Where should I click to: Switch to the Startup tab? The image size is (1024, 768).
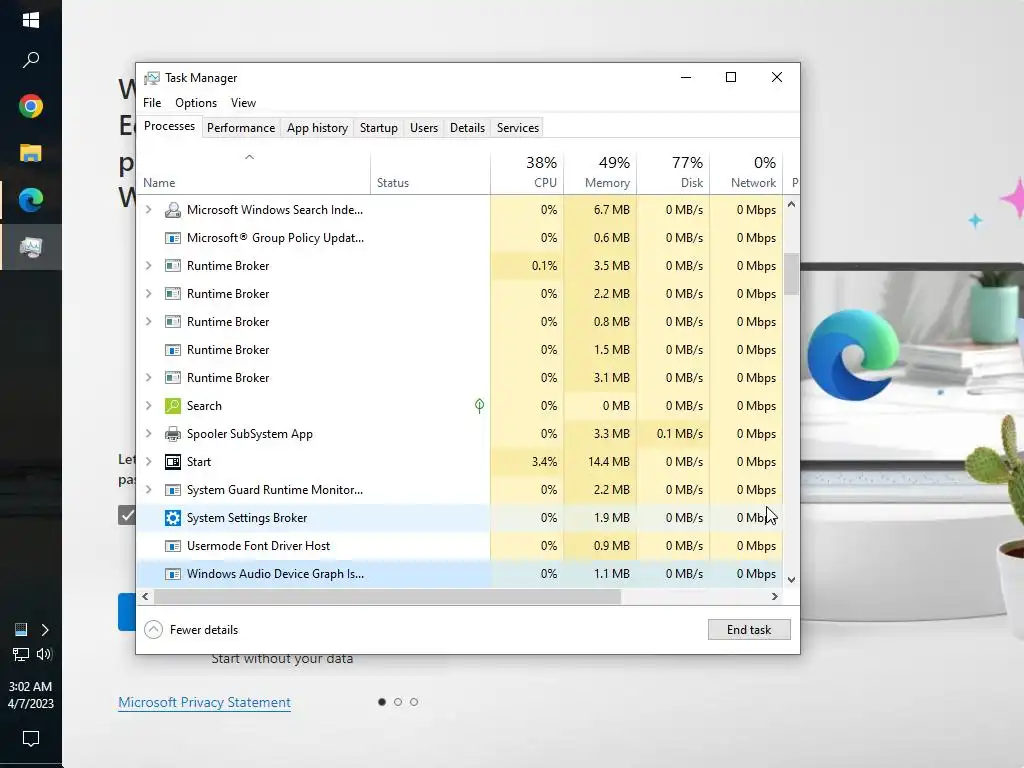coord(379,128)
